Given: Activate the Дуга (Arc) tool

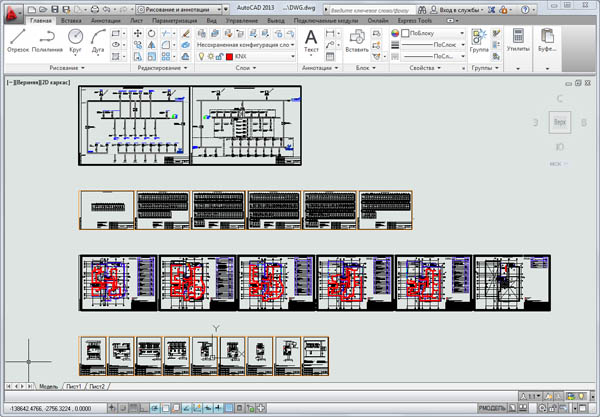Looking at the screenshot, I should (x=100, y=39).
